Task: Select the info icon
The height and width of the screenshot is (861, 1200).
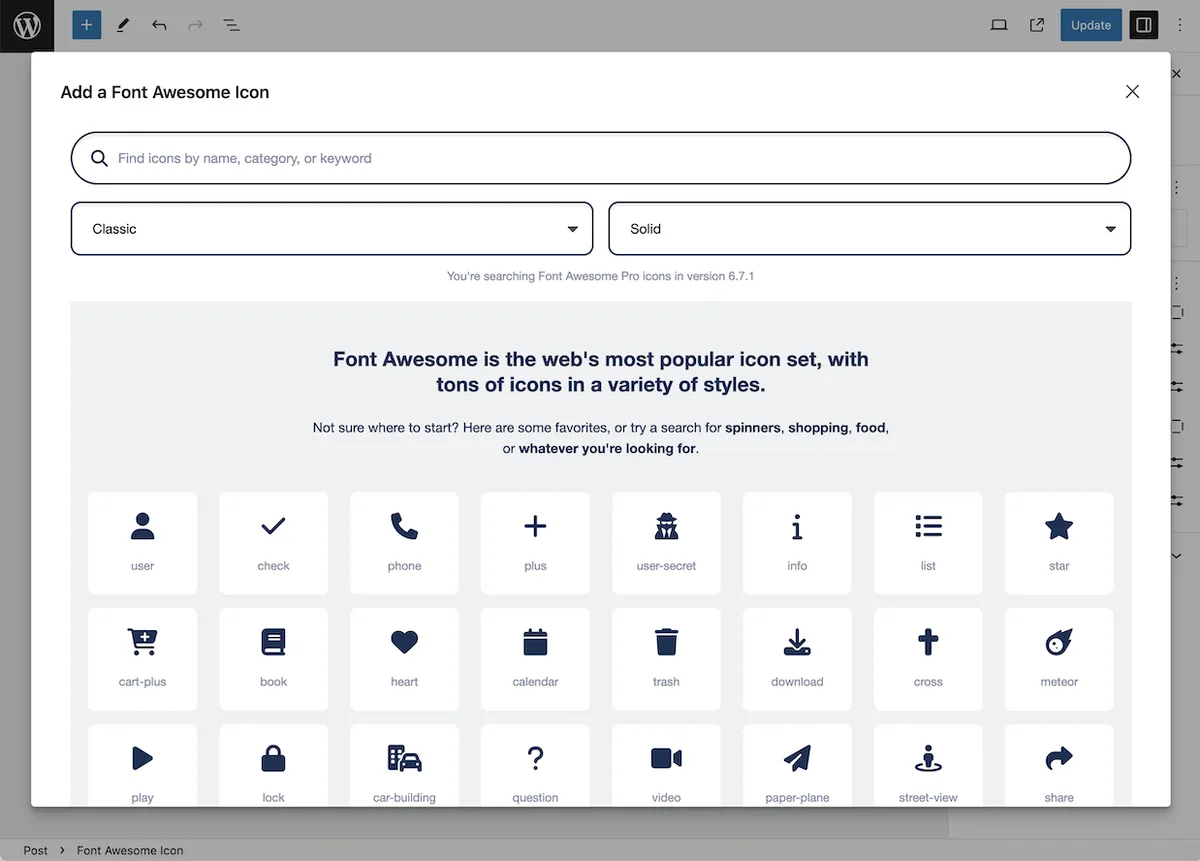Action: [797, 543]
